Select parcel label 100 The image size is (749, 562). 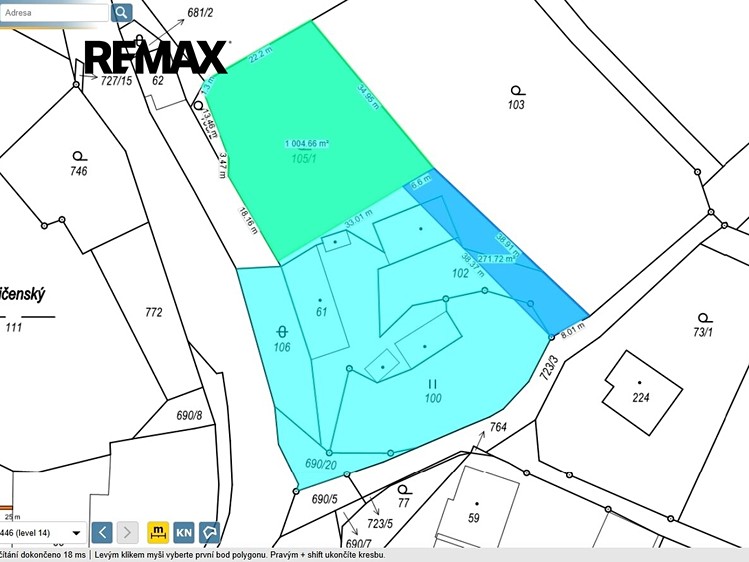pos(433,398)
